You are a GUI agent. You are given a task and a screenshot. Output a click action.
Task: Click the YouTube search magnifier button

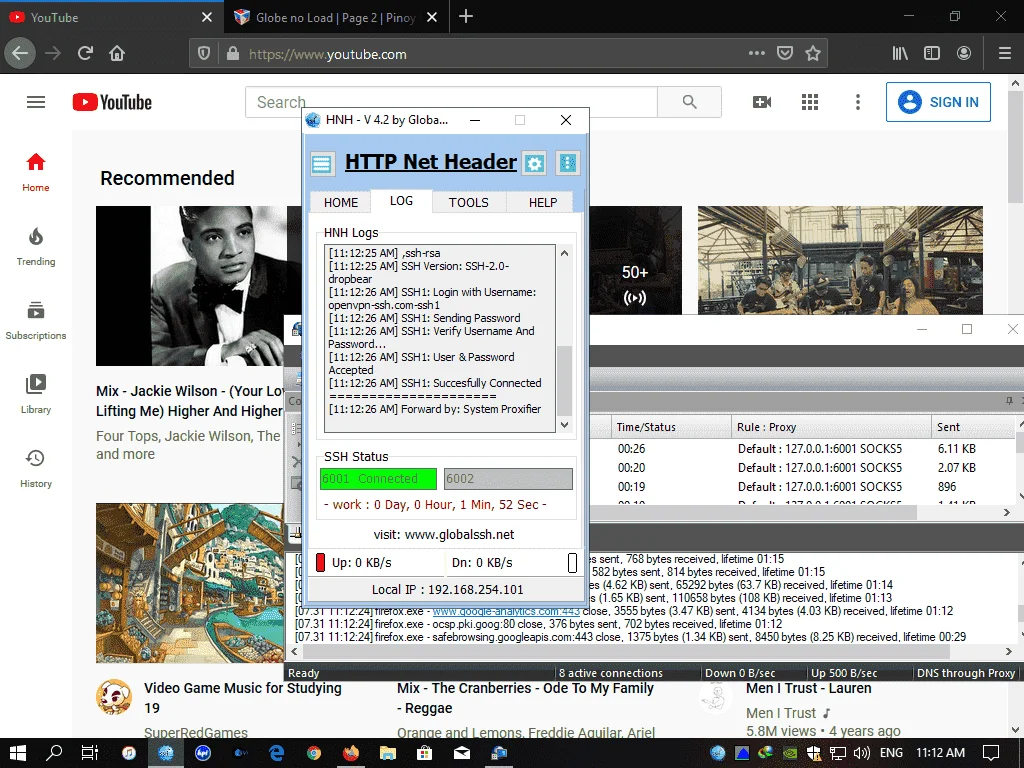tap(690, 102)
